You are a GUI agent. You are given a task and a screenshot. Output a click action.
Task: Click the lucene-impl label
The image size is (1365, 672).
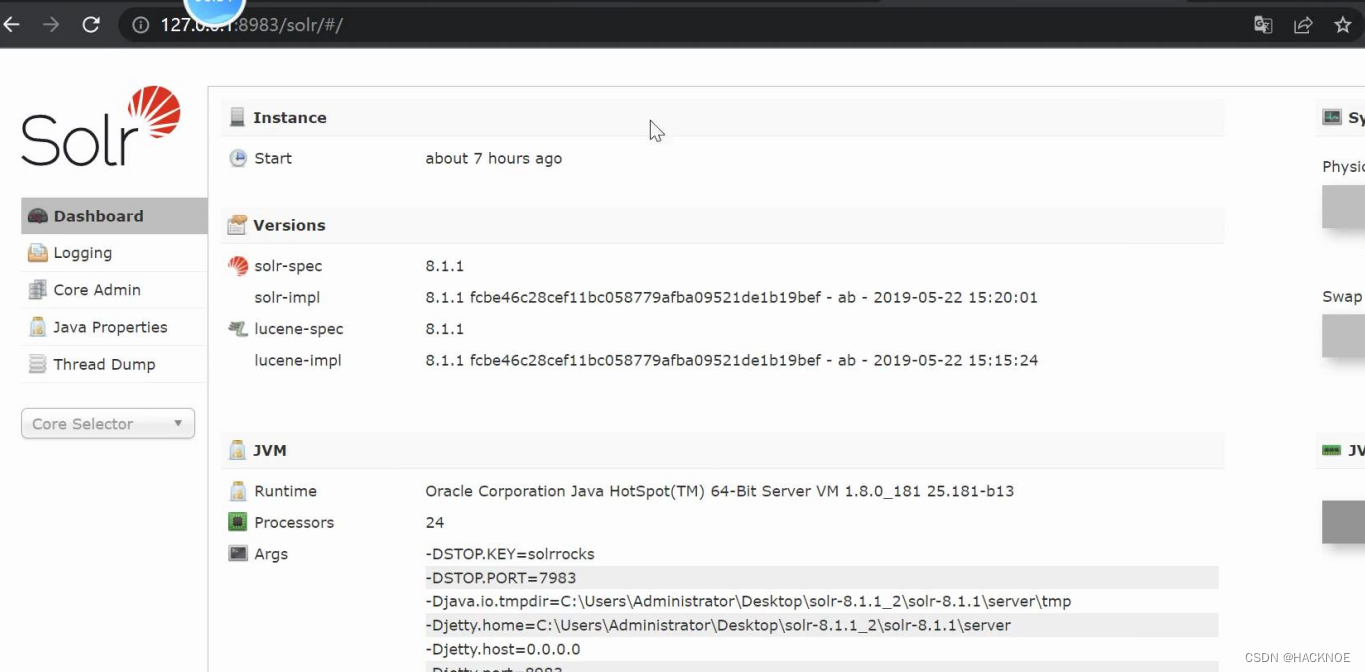[298, 360]
